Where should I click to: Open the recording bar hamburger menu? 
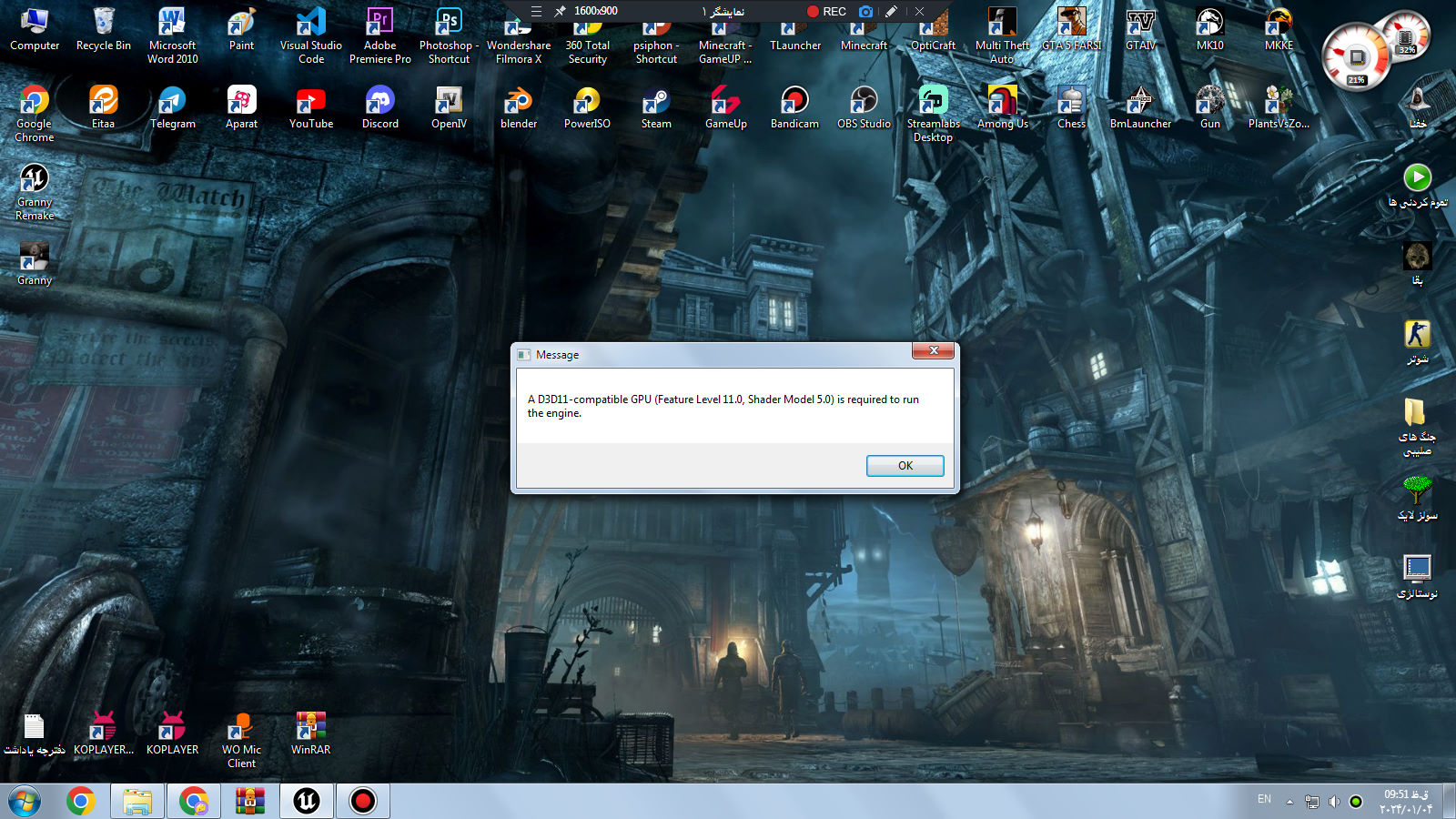536,12
